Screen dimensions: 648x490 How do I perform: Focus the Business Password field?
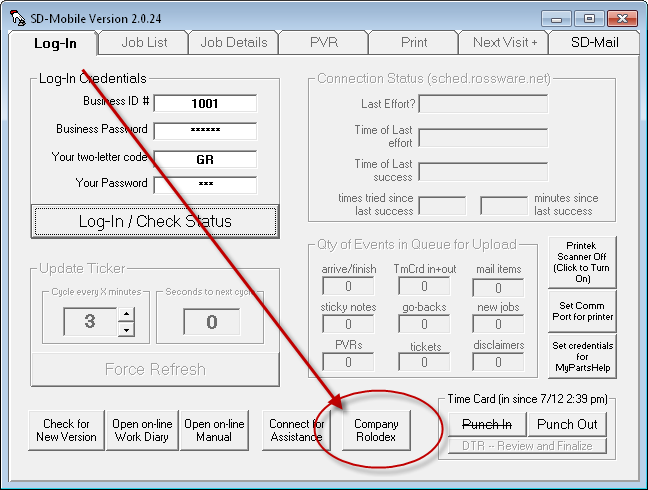coord(205,131)
